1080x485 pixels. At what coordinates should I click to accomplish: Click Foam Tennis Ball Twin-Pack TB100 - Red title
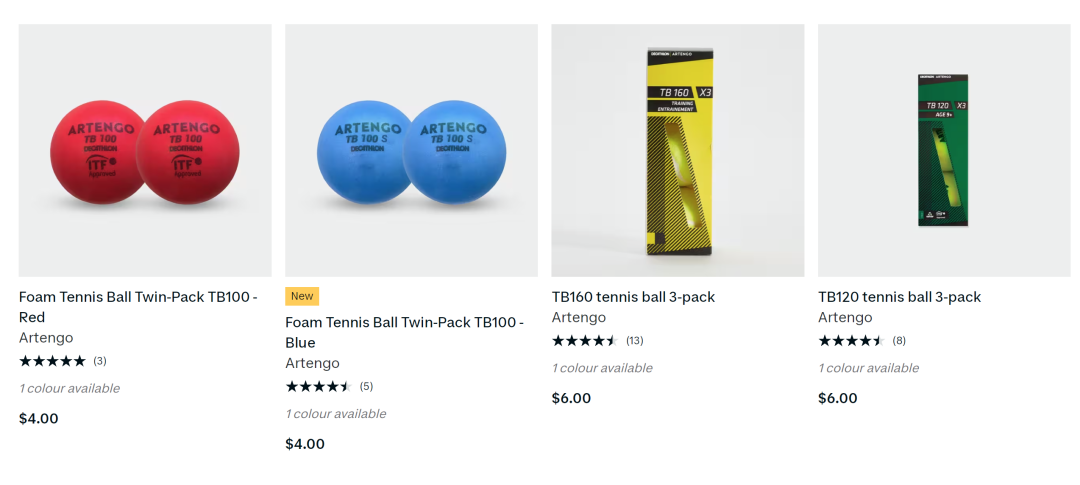[138, 307]
